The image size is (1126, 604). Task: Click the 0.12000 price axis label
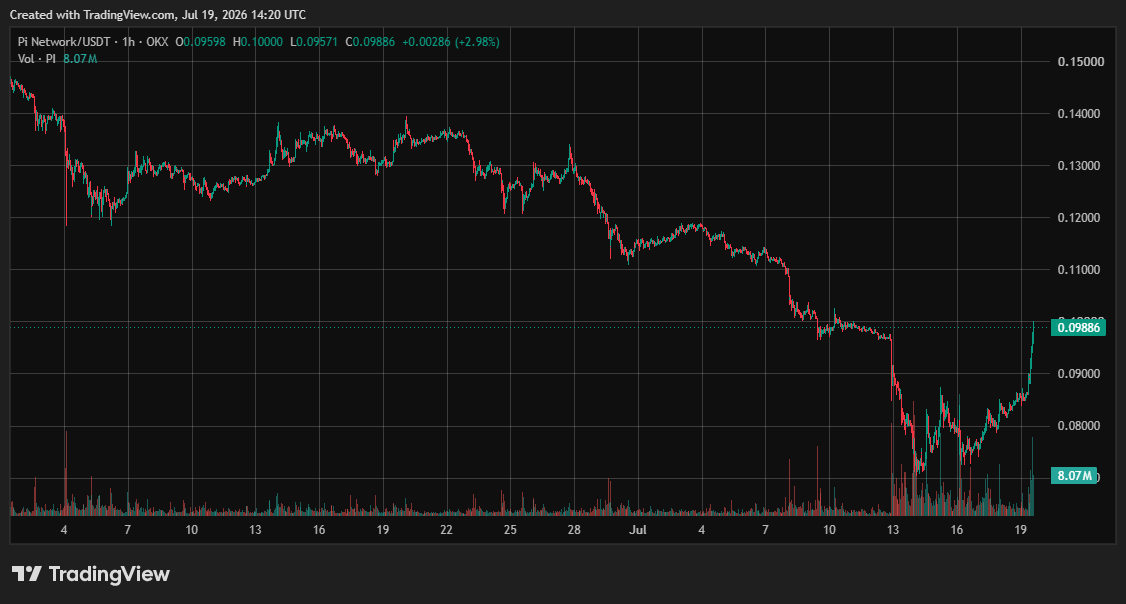pos(1079,218)
